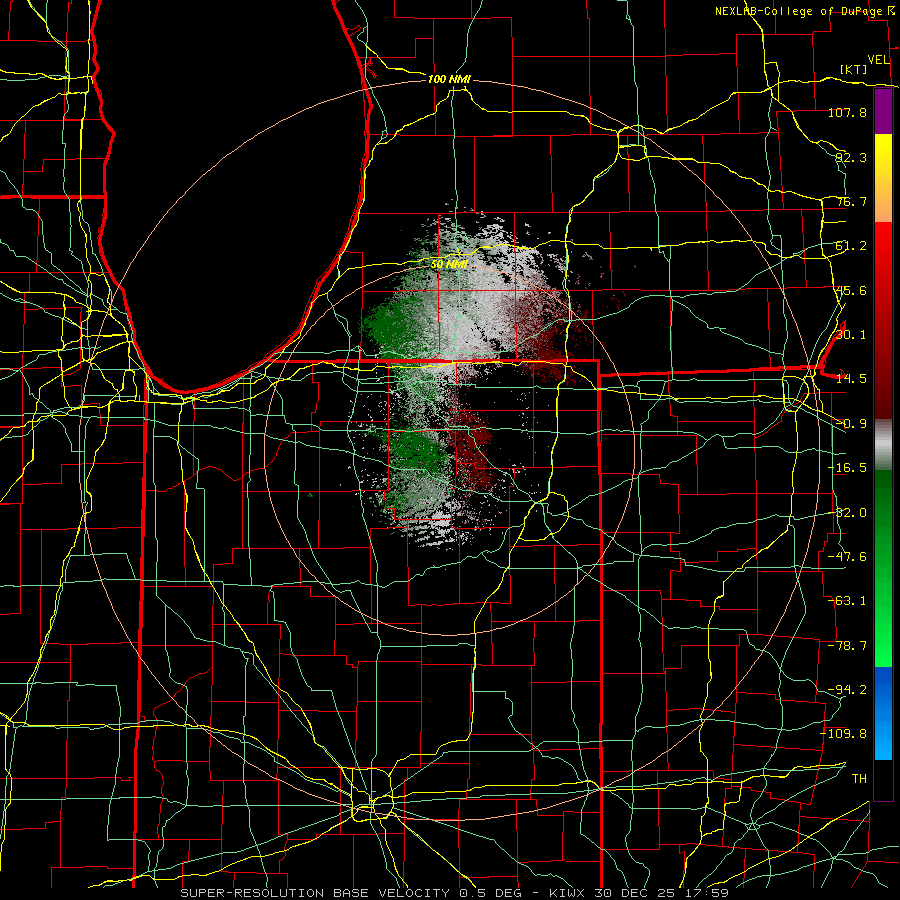Click the [KT] units label

click(854, 69)
